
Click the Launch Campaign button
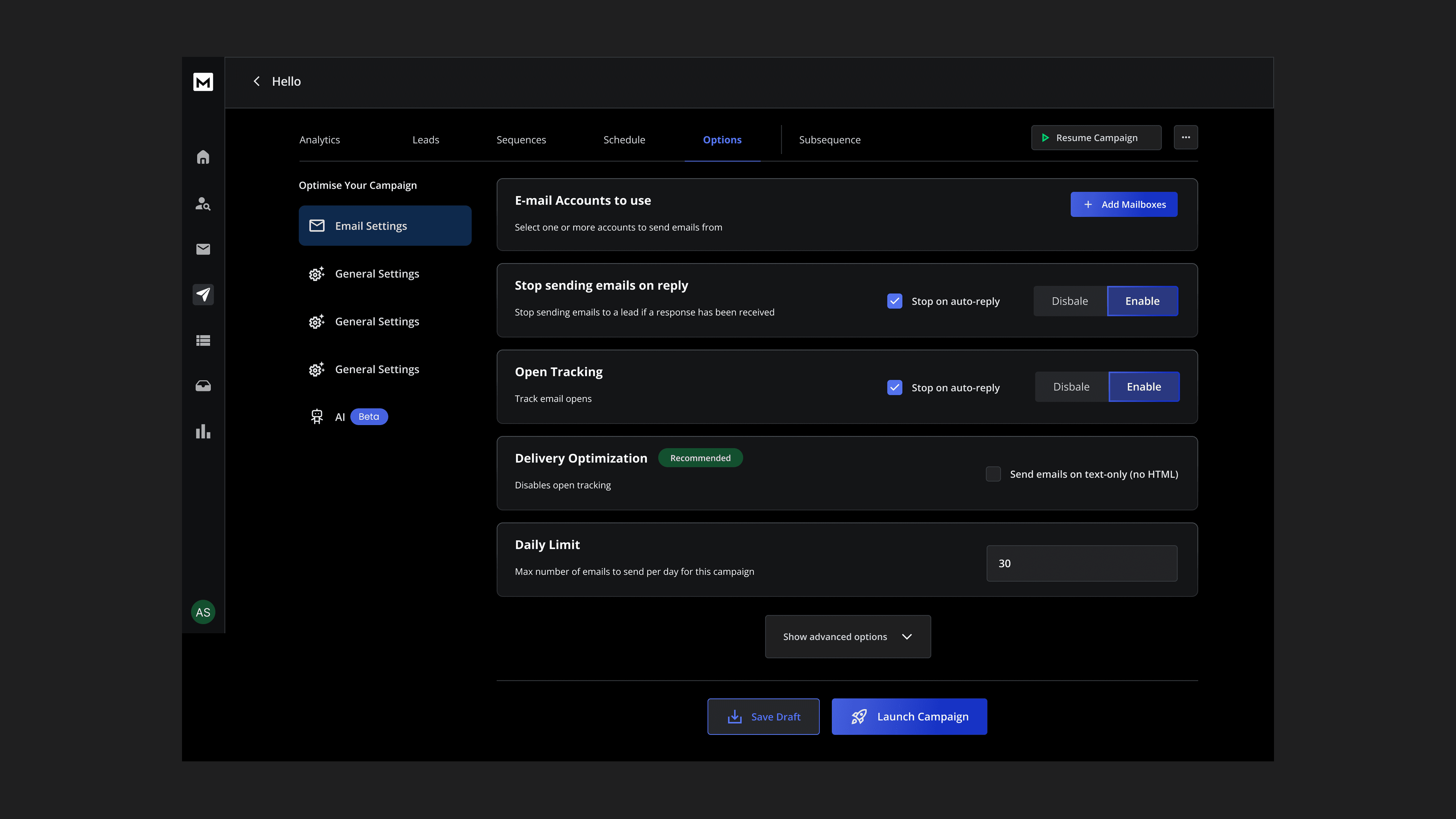tap(909, 717)
